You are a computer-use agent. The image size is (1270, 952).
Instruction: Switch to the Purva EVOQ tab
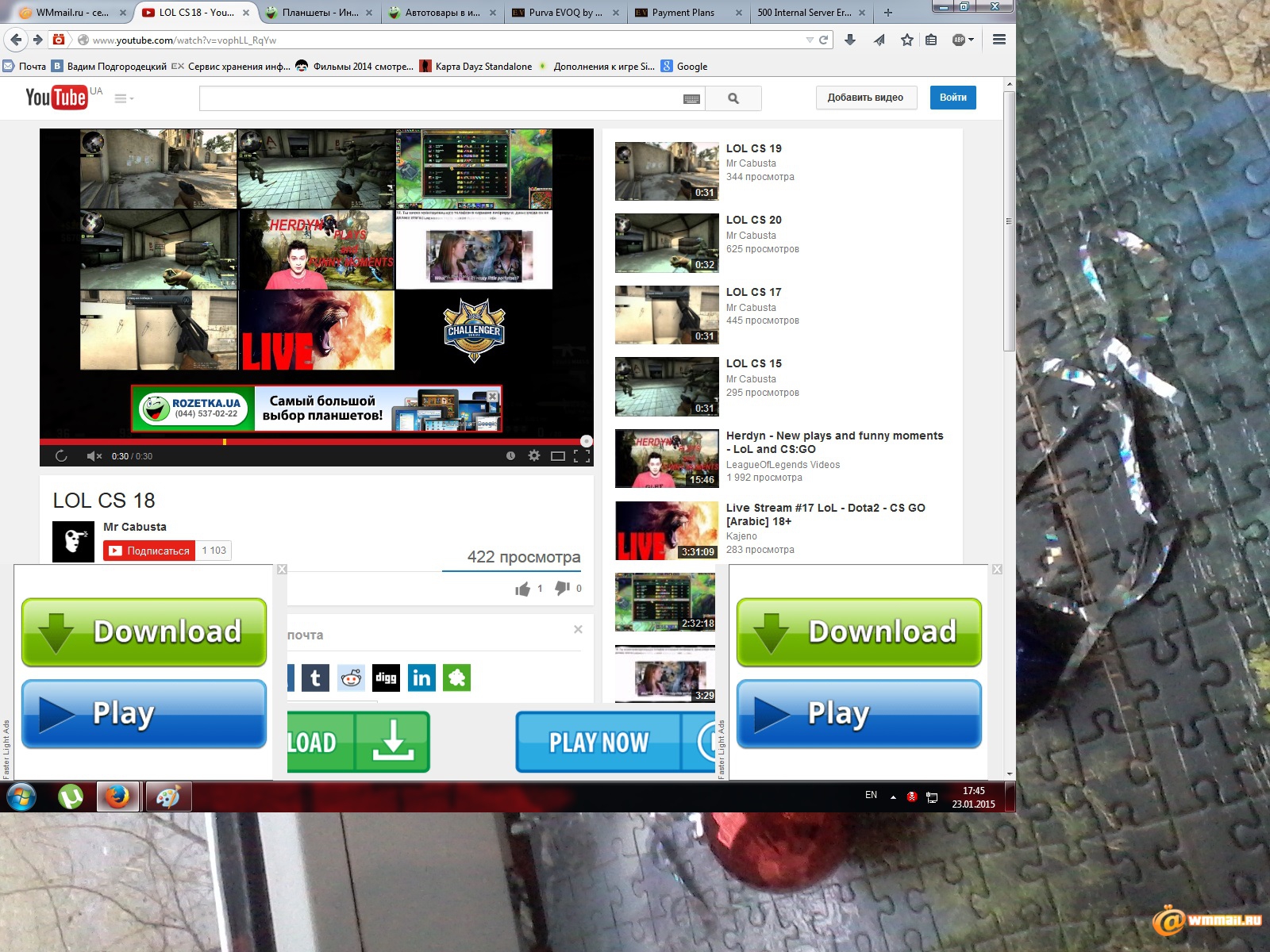click(564, 13)
